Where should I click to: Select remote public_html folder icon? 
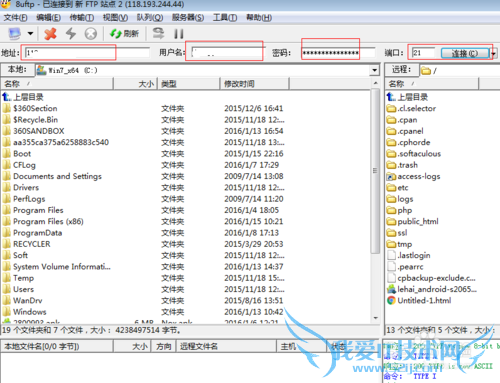pos(391,221)
